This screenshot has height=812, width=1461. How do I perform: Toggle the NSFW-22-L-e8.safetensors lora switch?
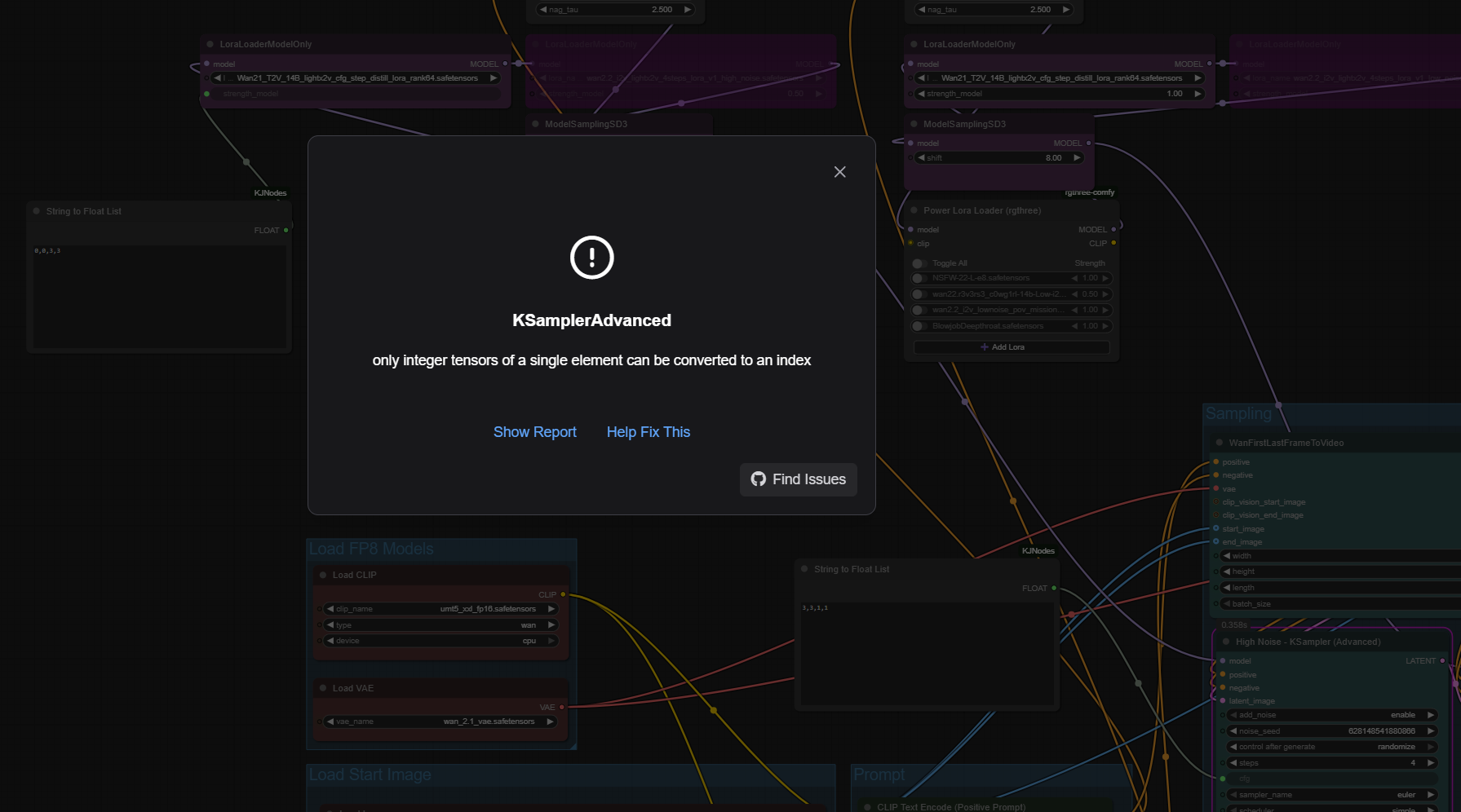coord(919,278)
